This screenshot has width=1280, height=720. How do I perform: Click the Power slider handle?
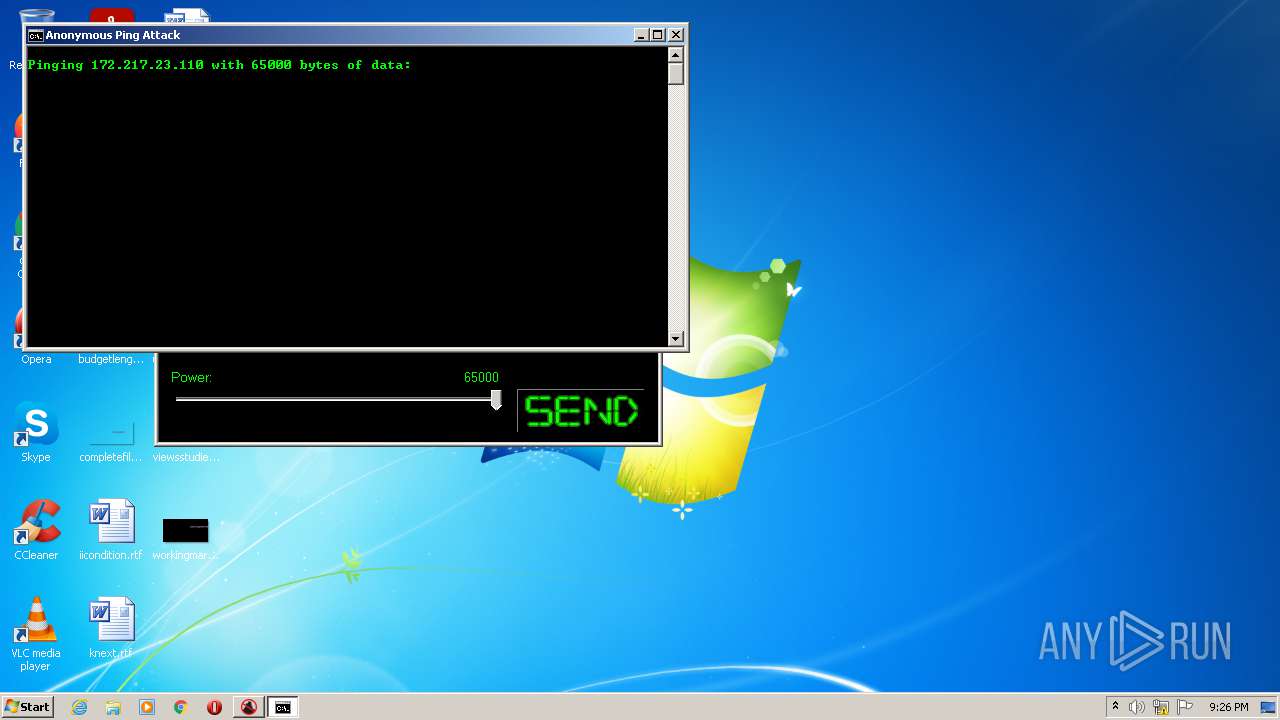496,400
